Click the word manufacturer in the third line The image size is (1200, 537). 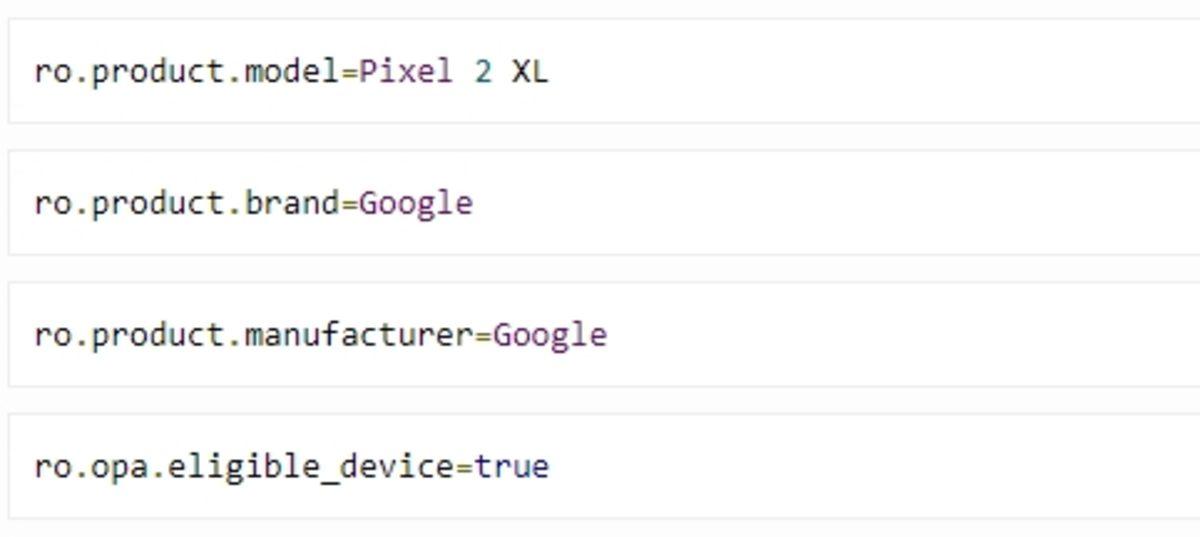[357, 334]
